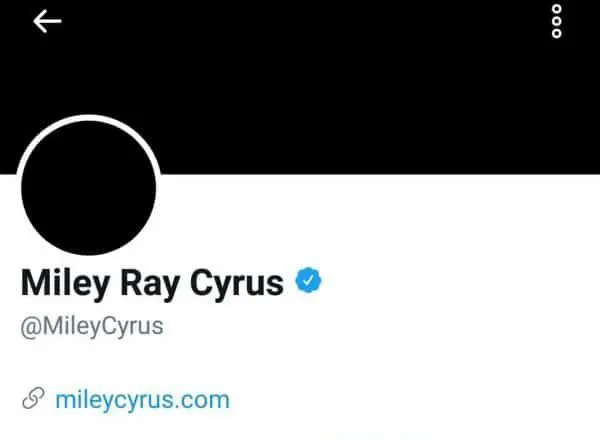Click the chain link icon beside website
Viewport: 600px width, 440px height.
click(33, 398)
